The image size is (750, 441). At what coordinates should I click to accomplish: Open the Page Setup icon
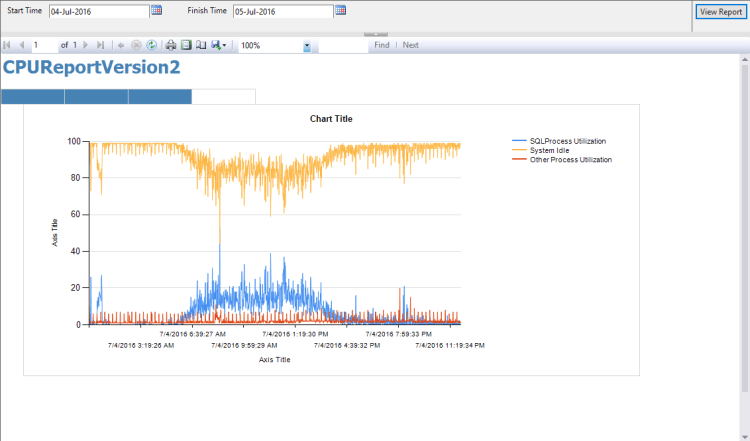tap(201, 46)
